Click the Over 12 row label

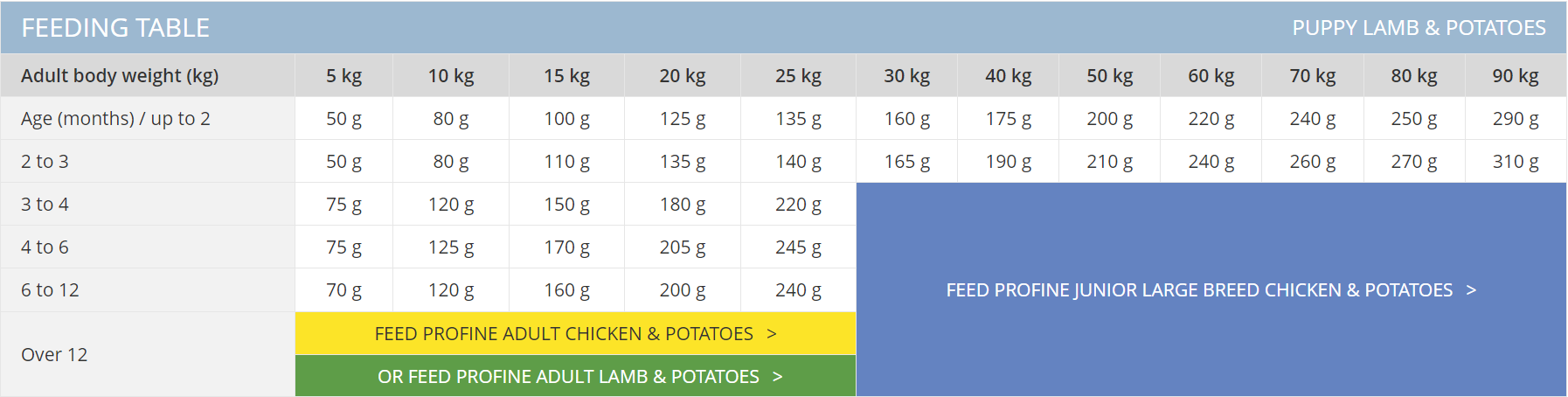point(54,355)
